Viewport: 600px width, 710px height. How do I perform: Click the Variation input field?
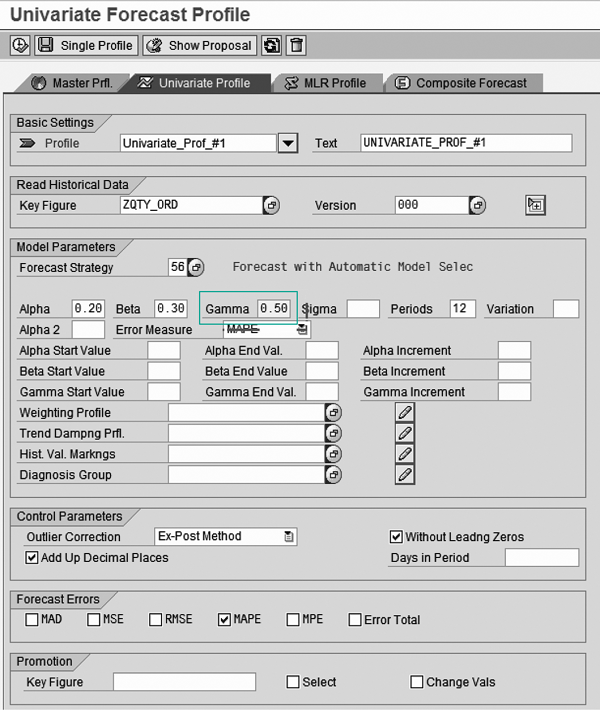pos(566,309)
